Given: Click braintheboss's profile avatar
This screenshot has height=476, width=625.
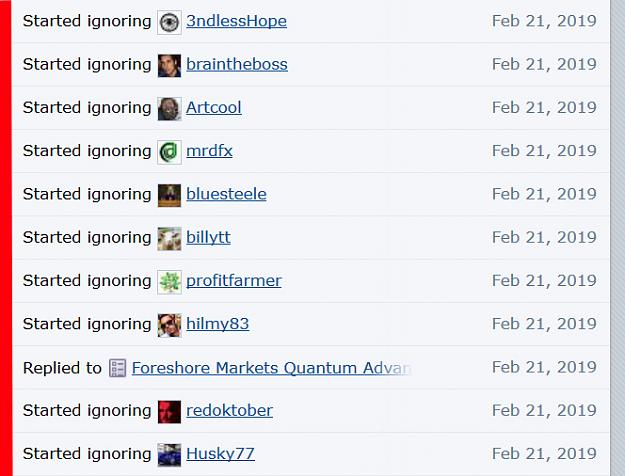Looking at the screenshot, I should click(x=169, y=66).
